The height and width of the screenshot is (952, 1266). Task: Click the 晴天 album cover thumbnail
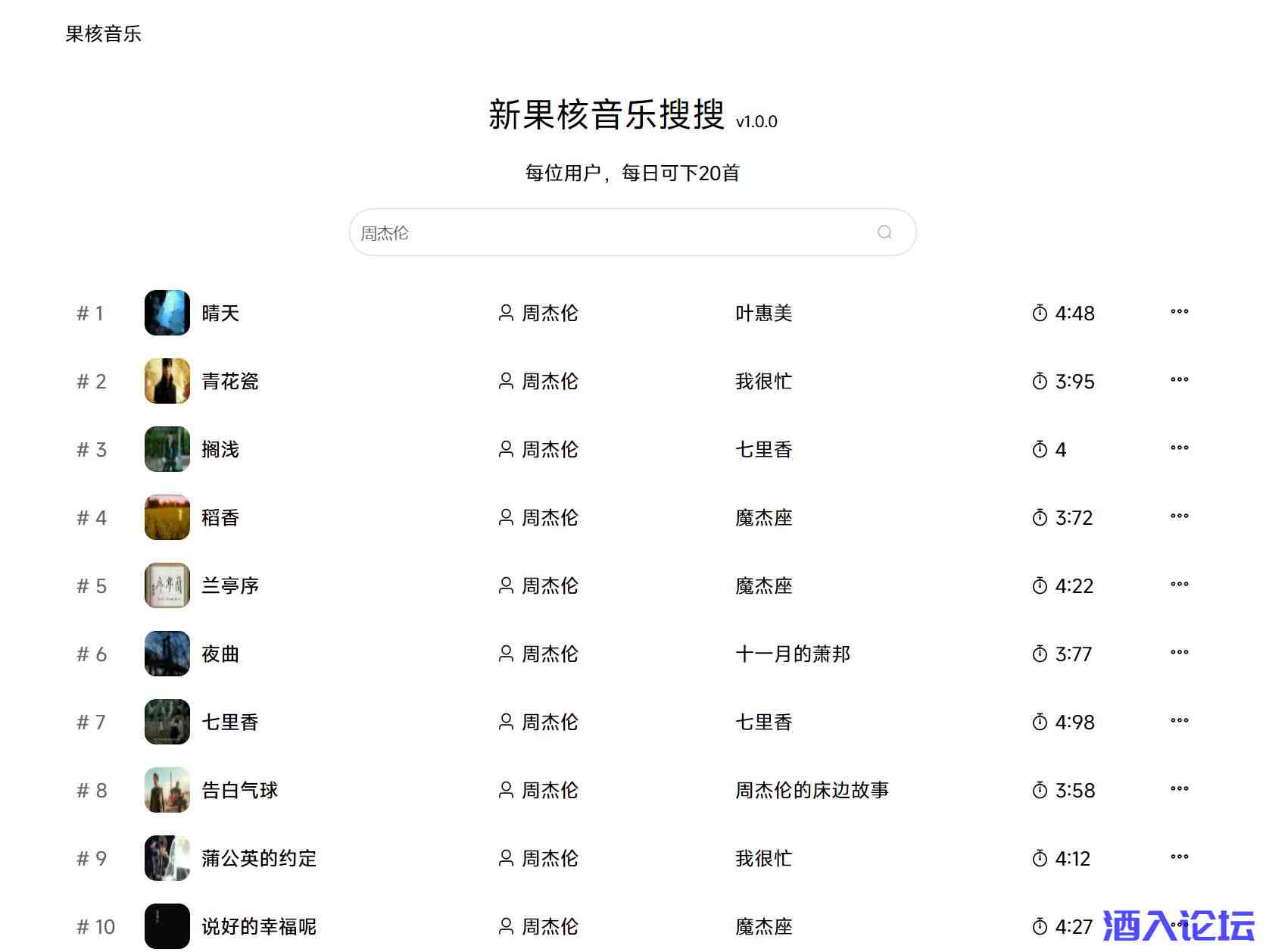[x=167, y=313]
